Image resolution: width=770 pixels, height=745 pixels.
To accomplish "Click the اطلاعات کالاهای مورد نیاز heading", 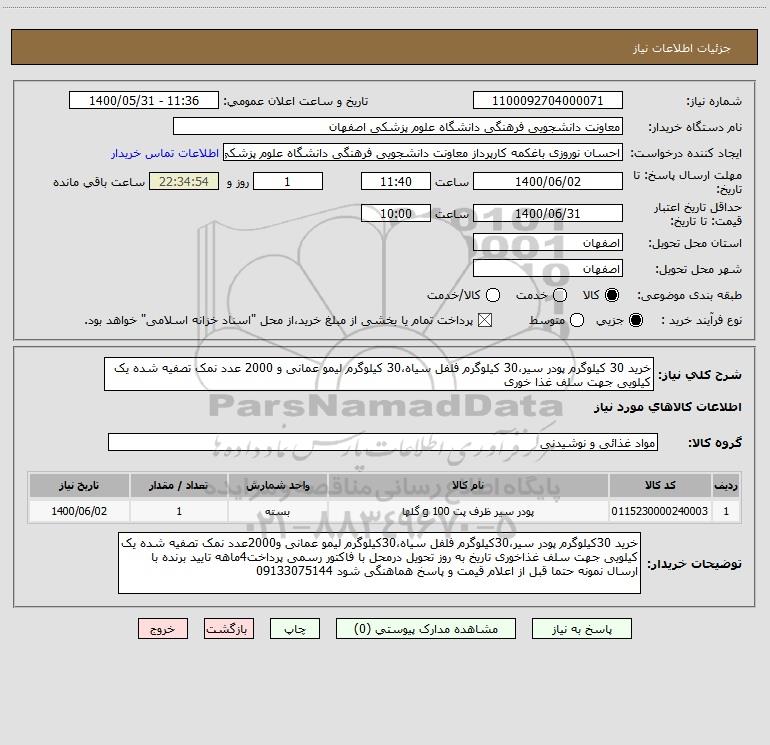I will tap(667, 407).
